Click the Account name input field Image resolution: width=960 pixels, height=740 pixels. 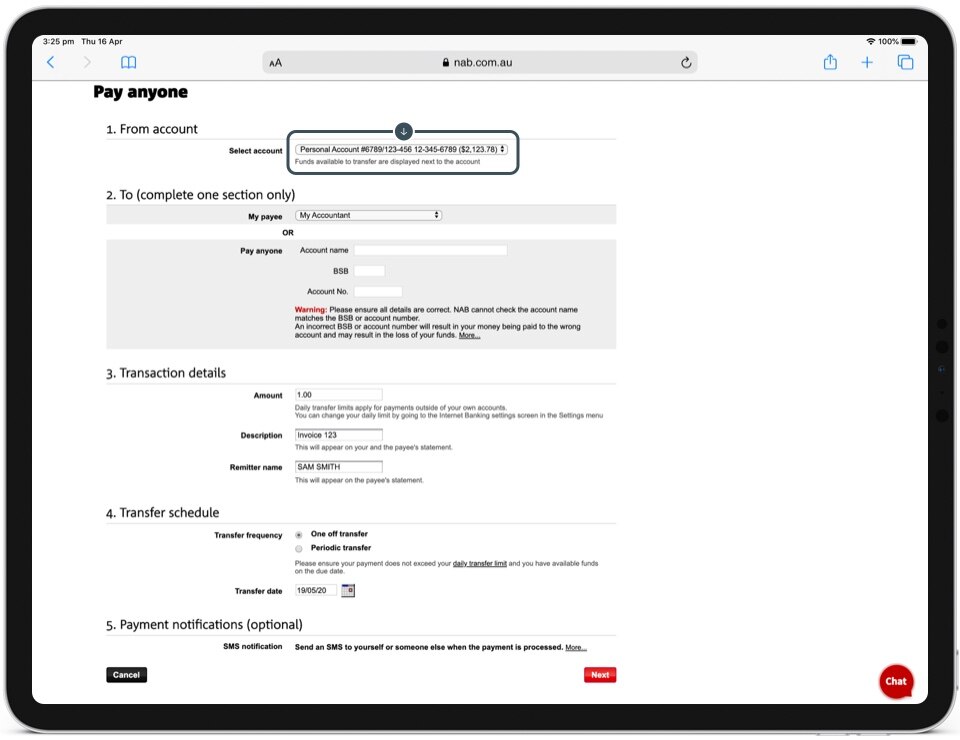pos(430,250)
